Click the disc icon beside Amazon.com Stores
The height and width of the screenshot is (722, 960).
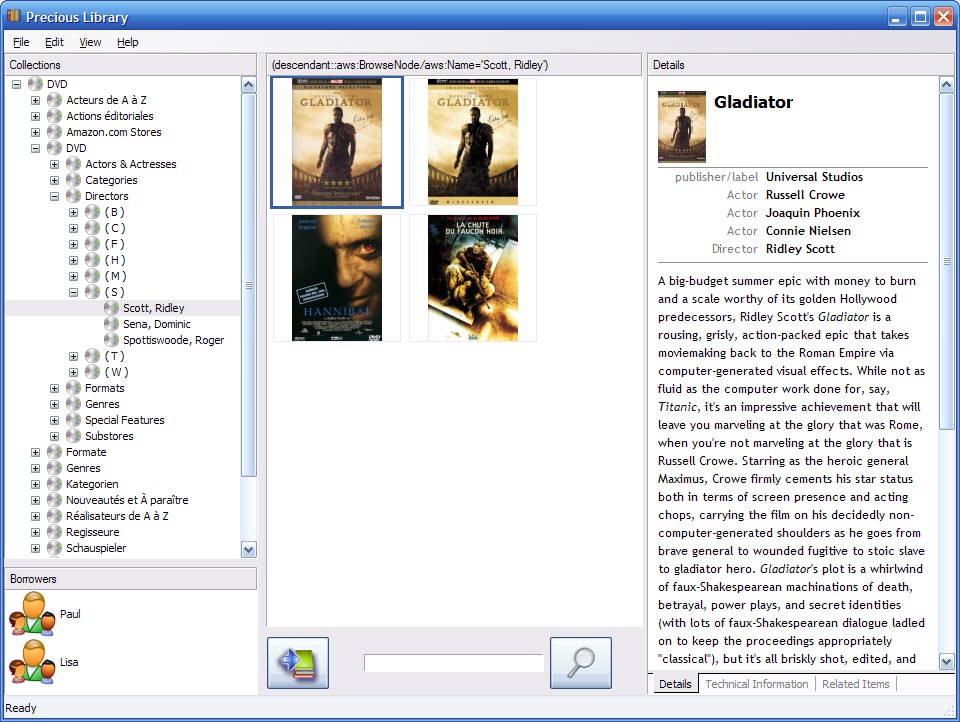54,132
